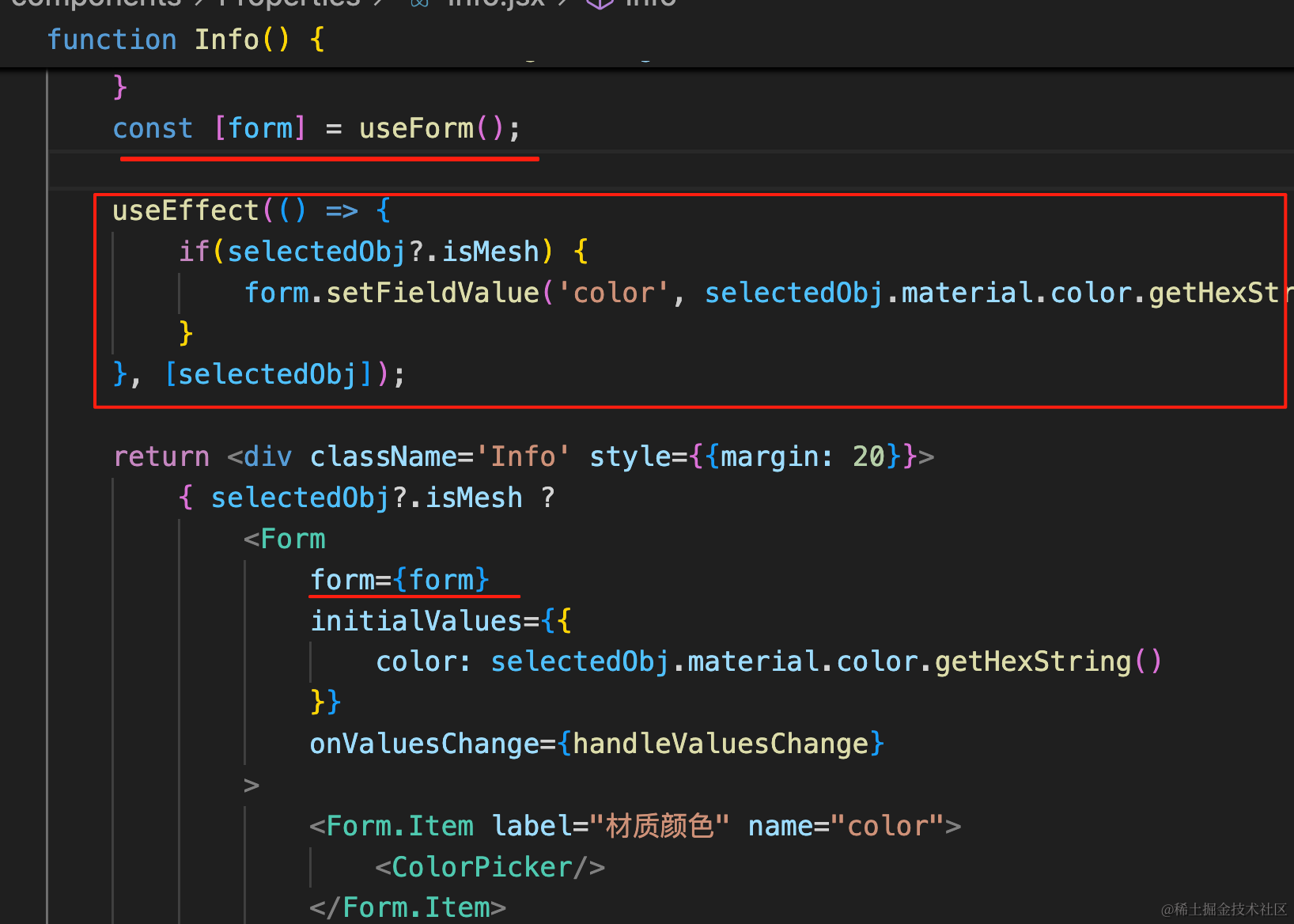Click 'useEffect' hook call
This screenshot has width=1294, height=924.
pyautogui.click(x=186, y=210)
